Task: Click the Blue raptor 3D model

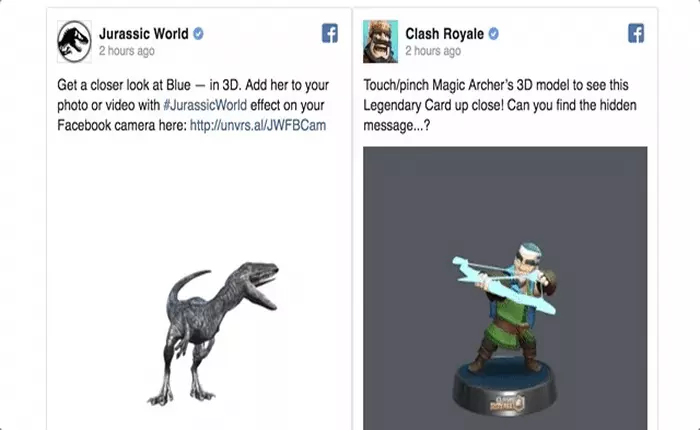Action: 213,334
